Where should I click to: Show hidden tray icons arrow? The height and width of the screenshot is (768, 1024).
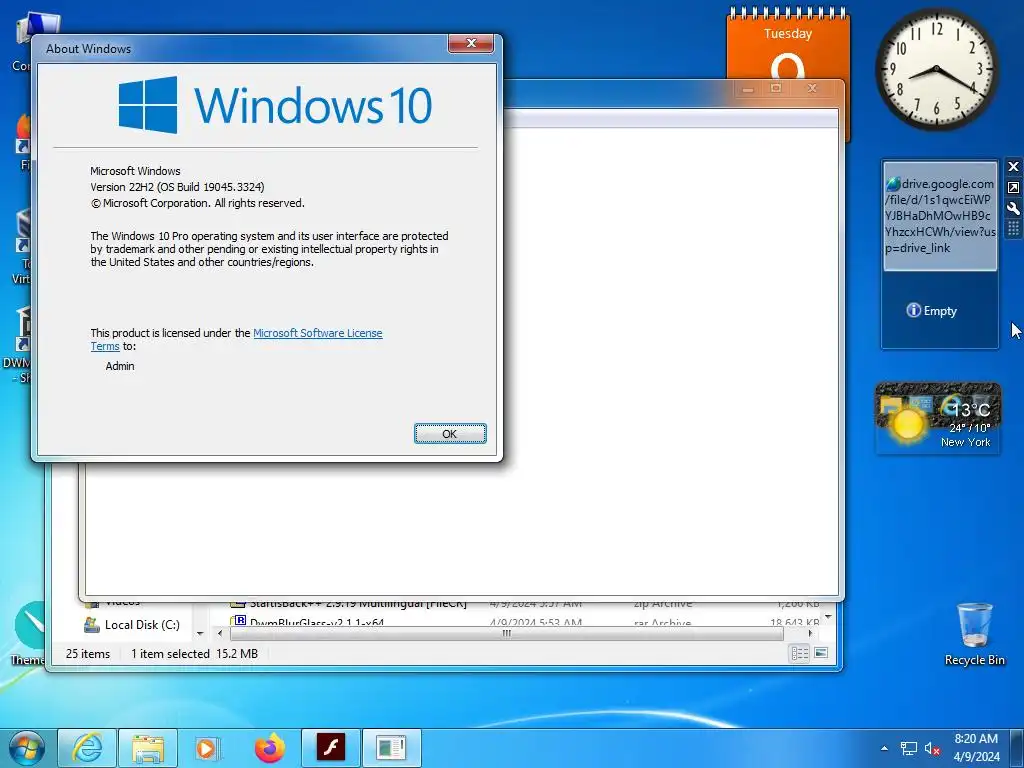pos(884,748)
